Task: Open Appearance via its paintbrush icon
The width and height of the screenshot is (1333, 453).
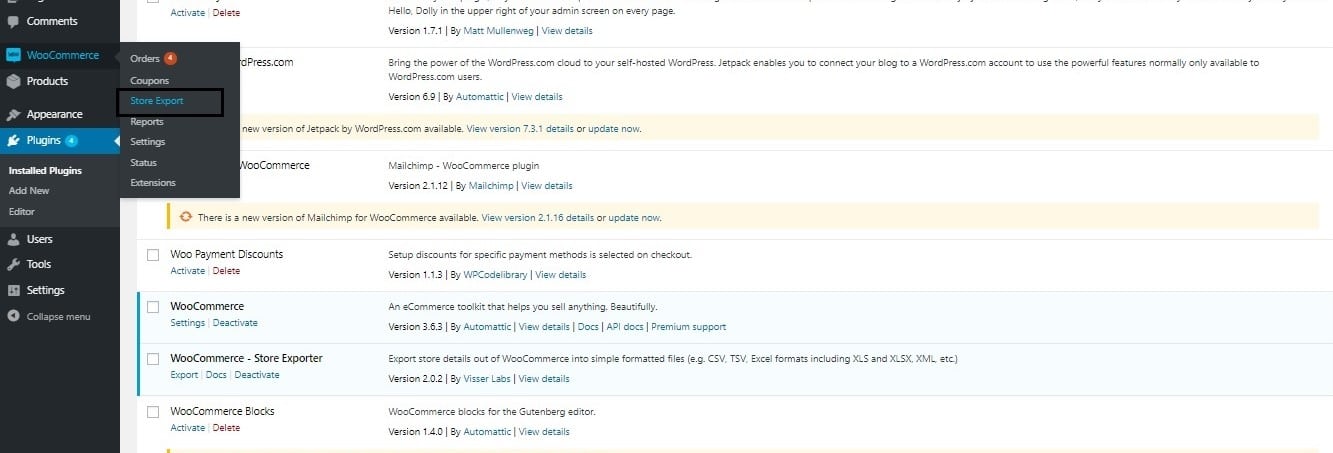Action: coord(13,114)
